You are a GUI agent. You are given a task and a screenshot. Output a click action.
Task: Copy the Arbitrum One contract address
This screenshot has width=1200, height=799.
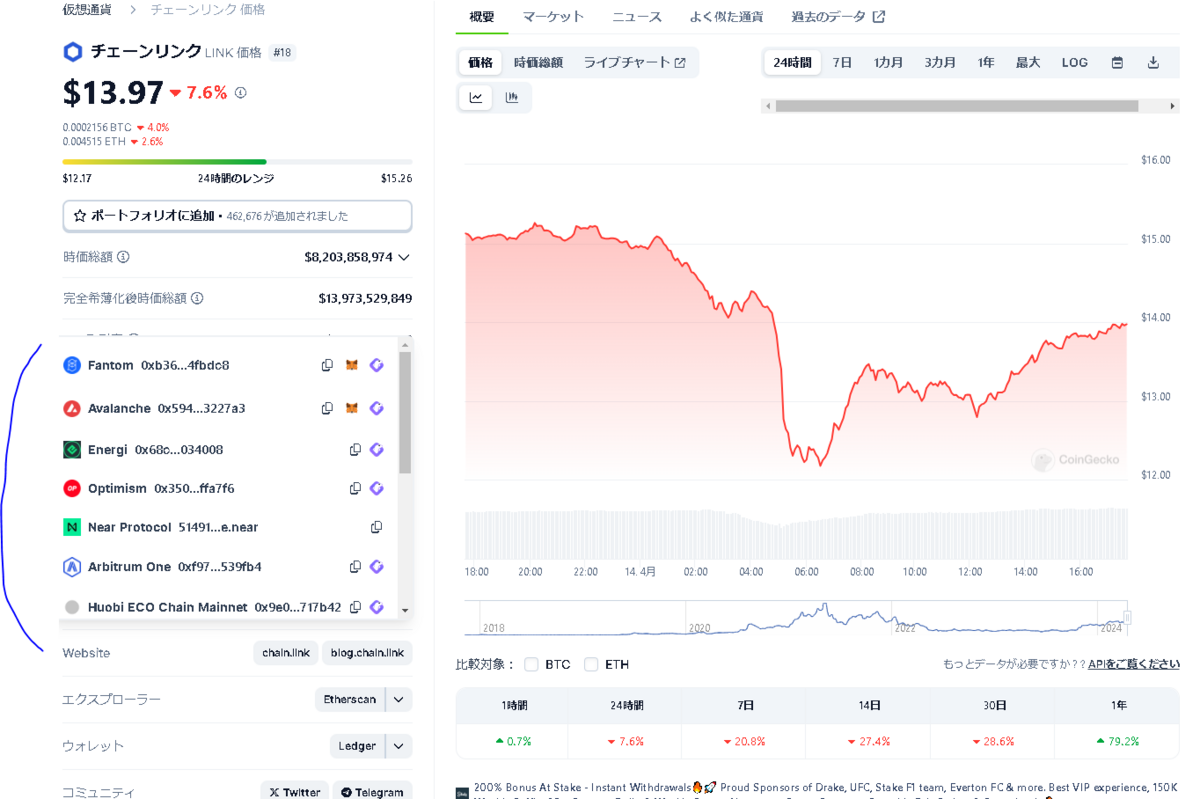[355, 567]
